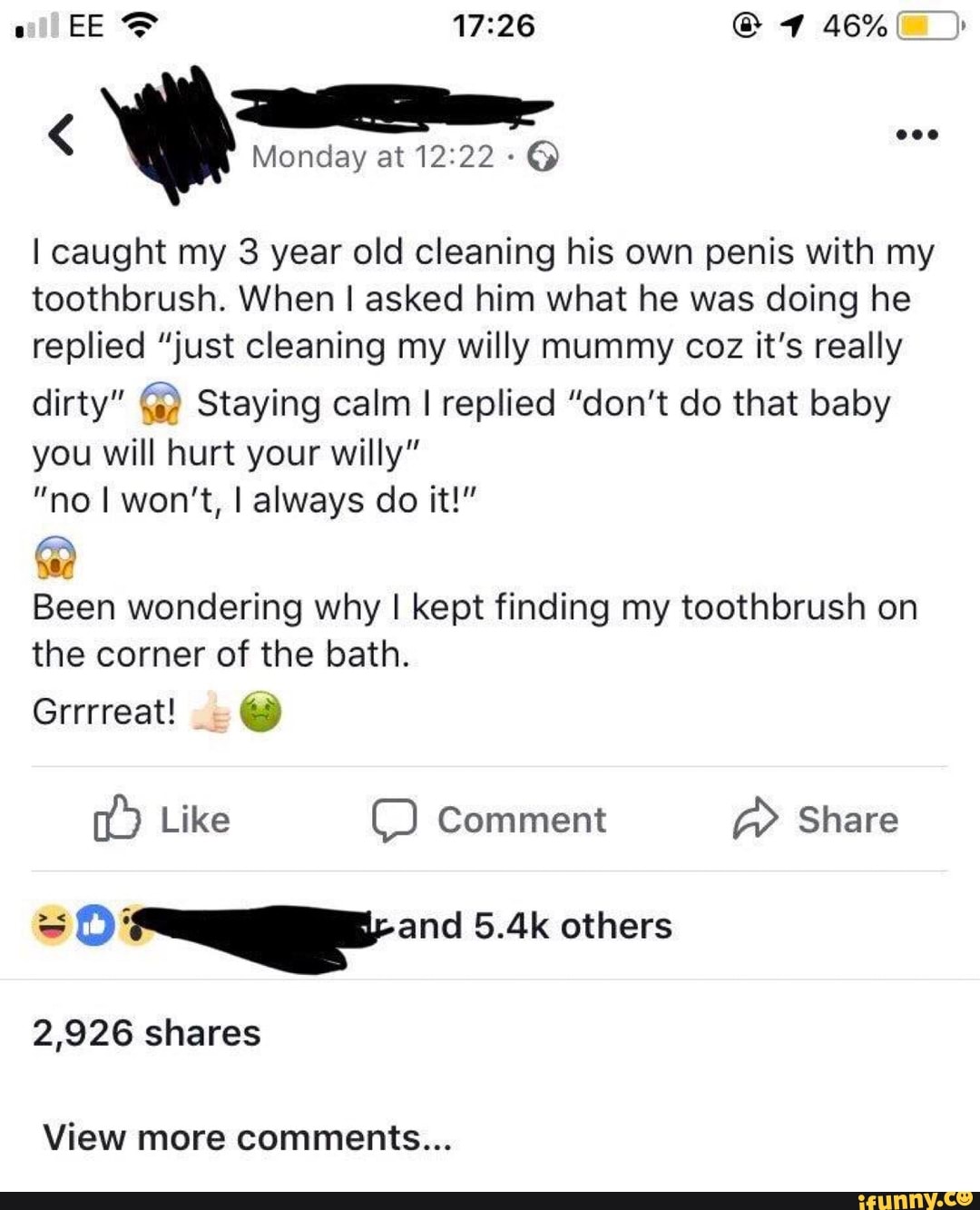
Task: Open the "and 5.4k others" reactions list
Action: click(x=534, y=926)
